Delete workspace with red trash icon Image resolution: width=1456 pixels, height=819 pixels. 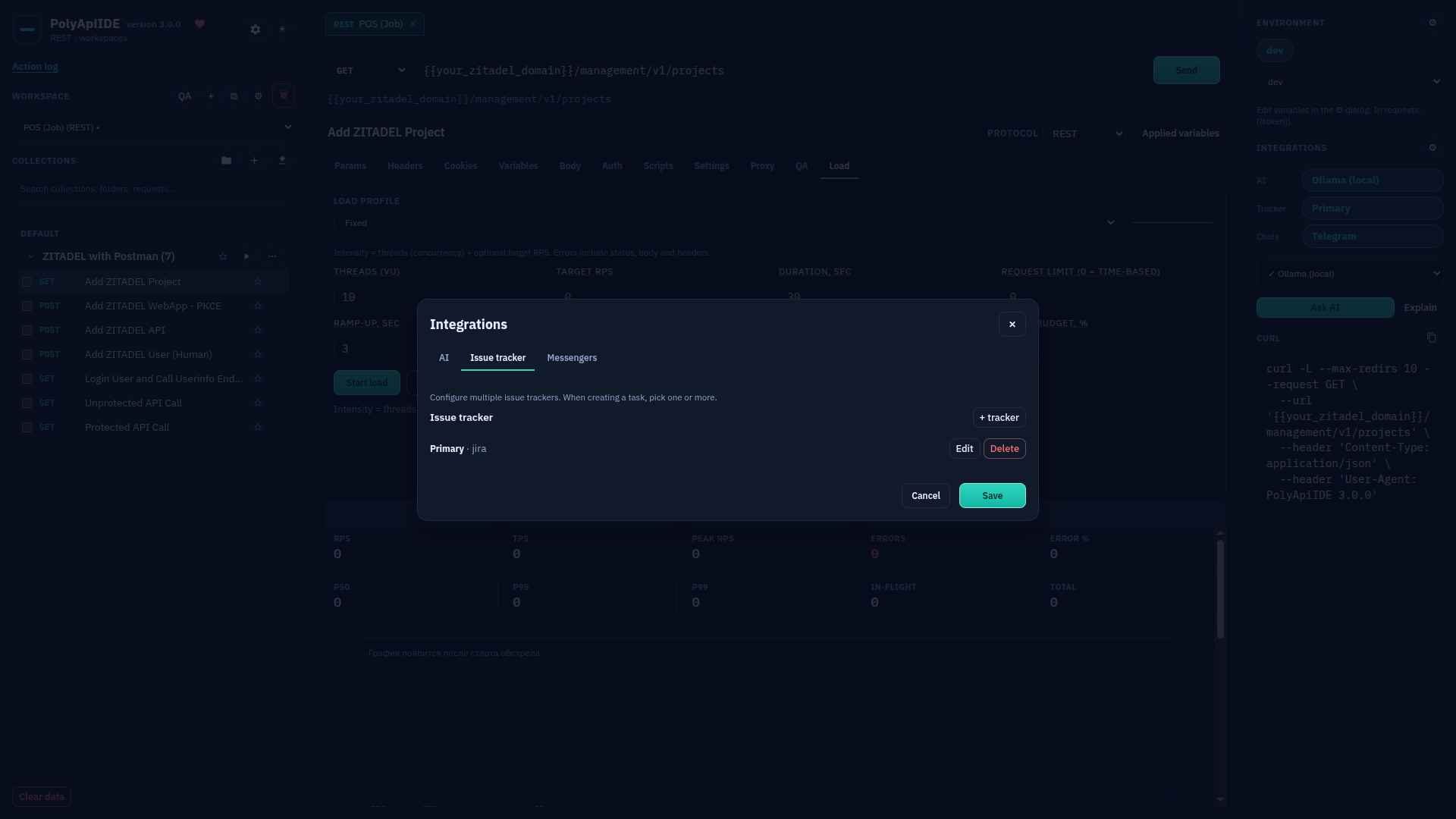284,96
